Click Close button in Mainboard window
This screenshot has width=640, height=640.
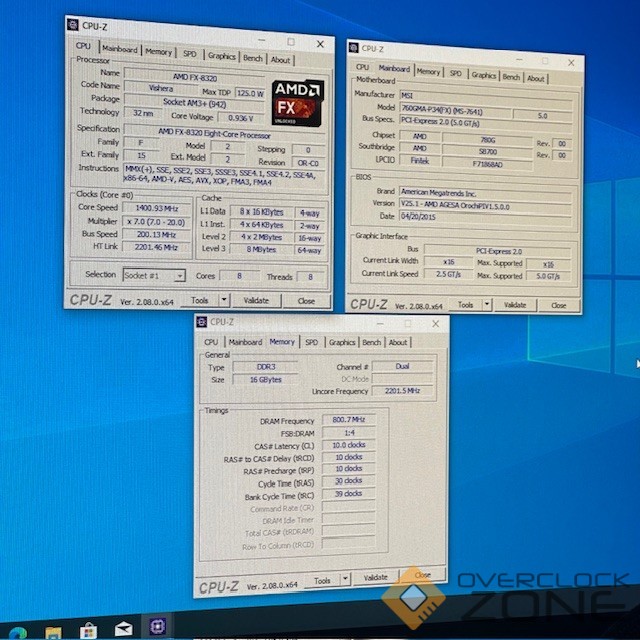558,305
